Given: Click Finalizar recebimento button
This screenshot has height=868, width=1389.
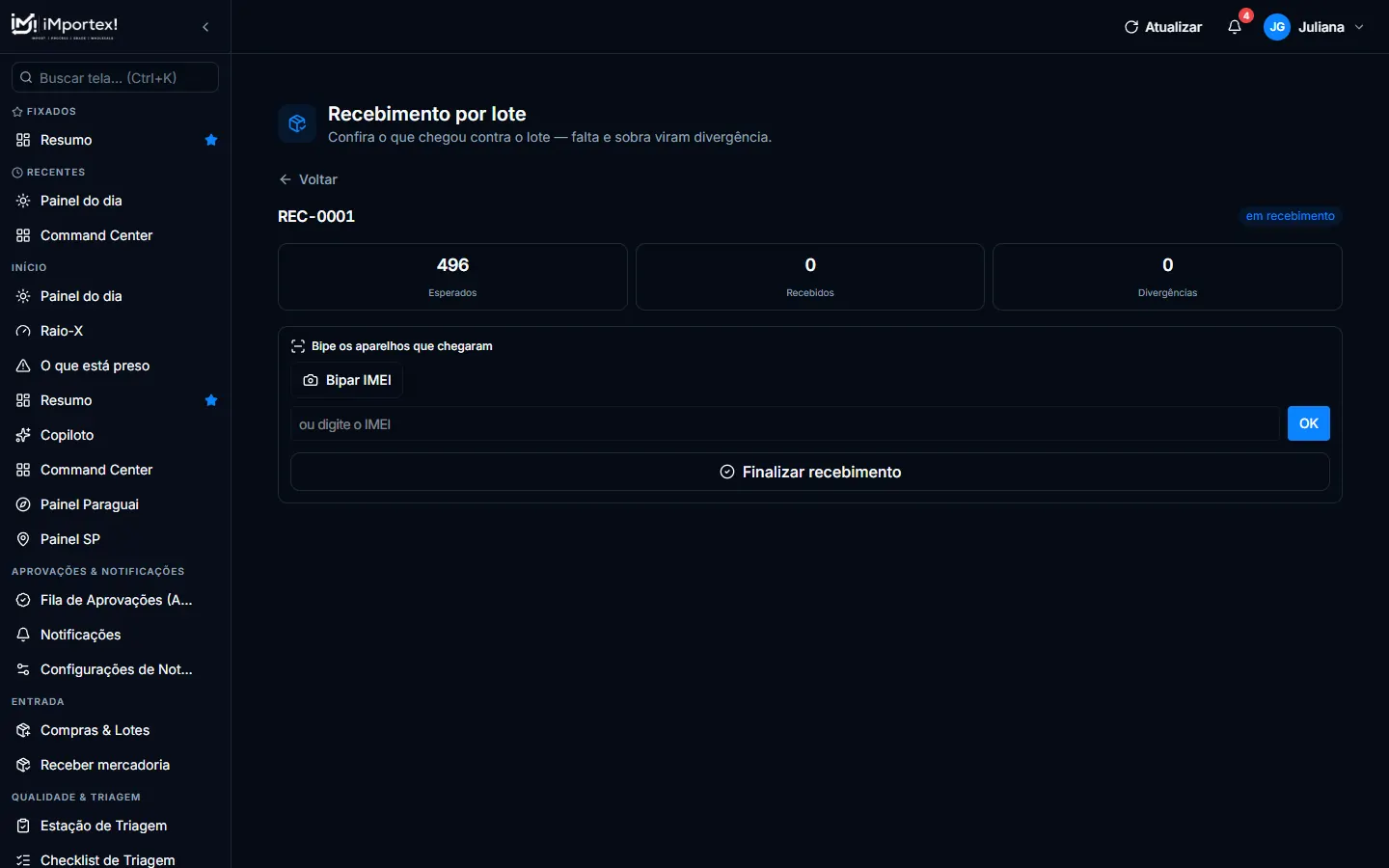Looking at the screenshot, I should click(810, 472).
